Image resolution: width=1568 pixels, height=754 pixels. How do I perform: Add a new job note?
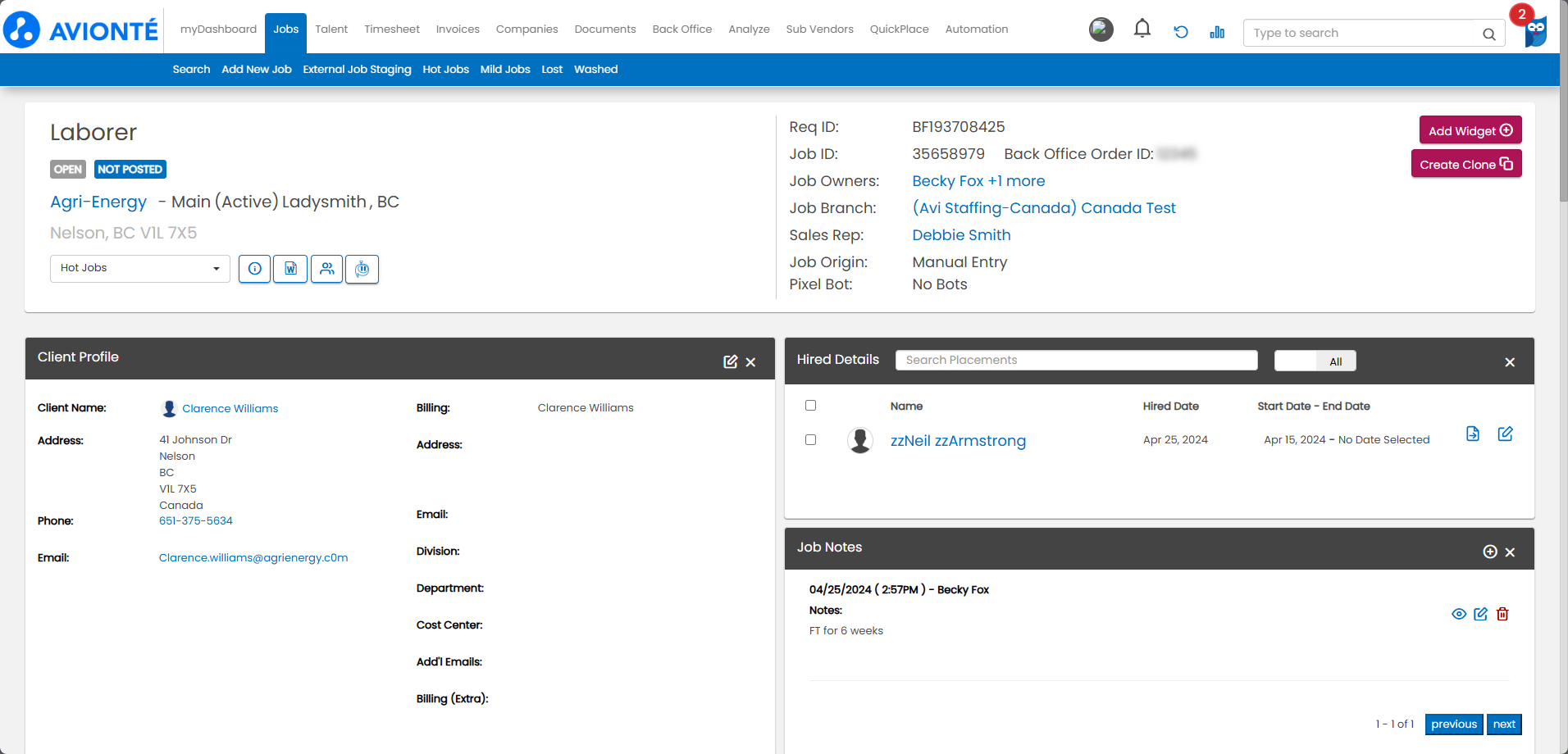click(1490, 552)
